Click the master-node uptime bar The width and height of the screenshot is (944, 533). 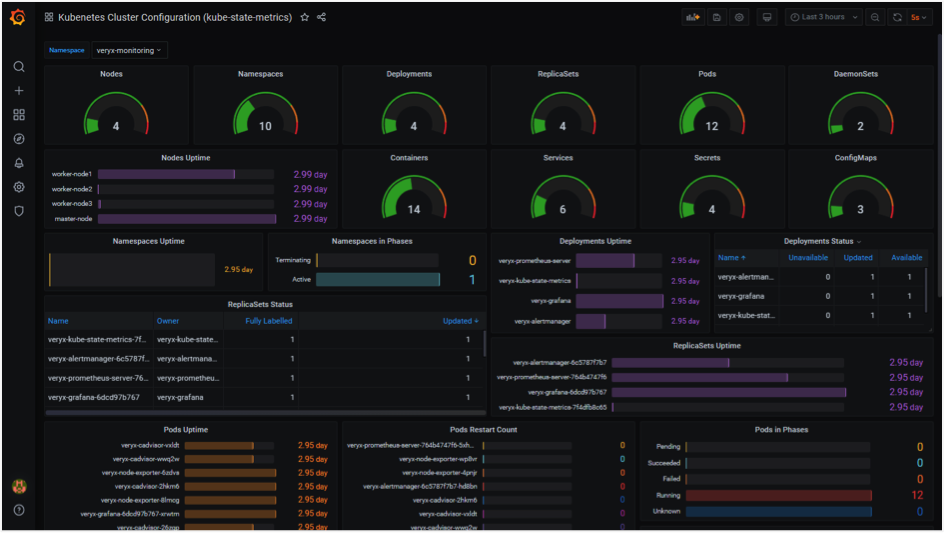click(x=187, y=219)
